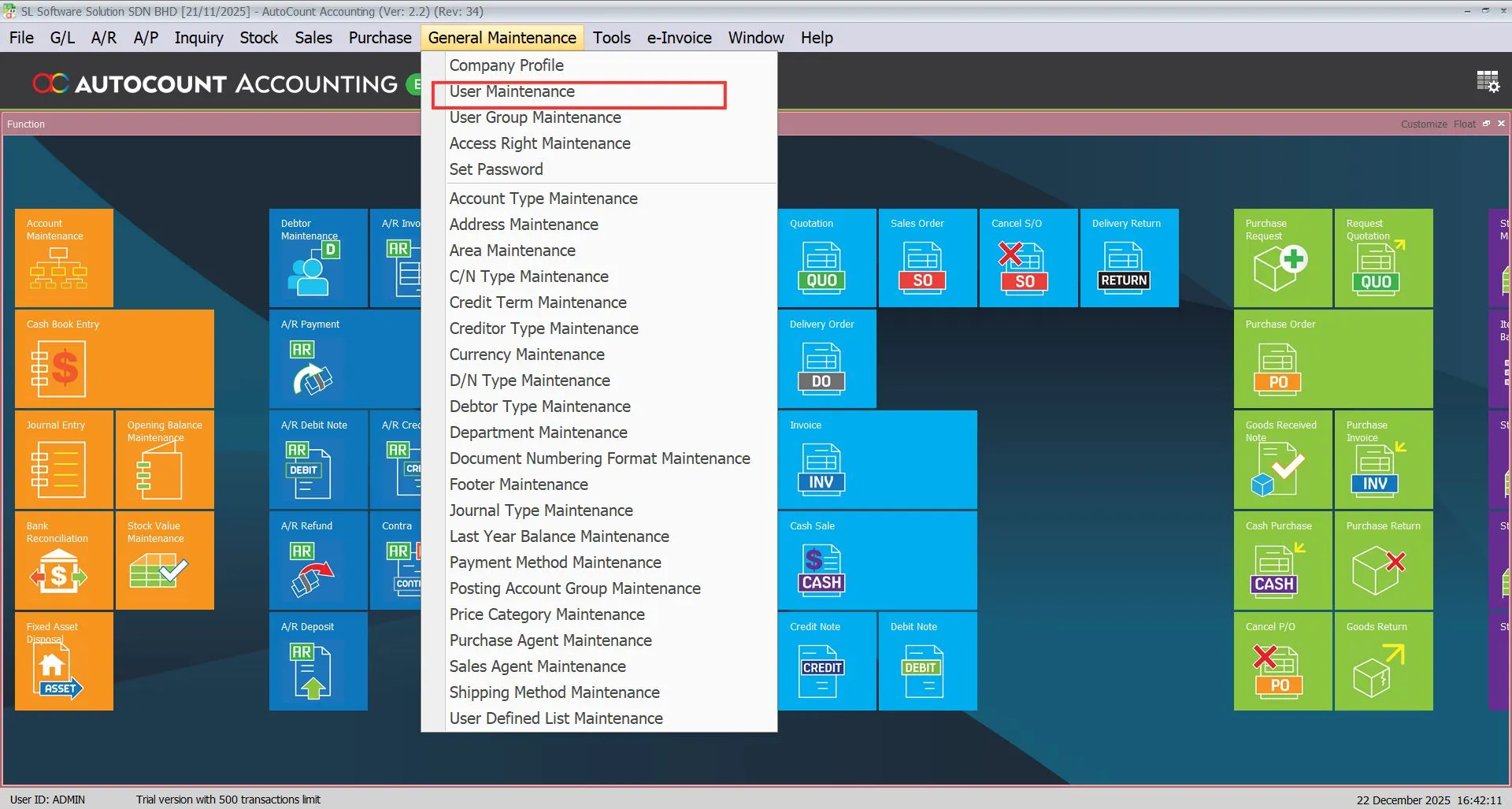Select Company Profile menu entry

click(506, 65)
